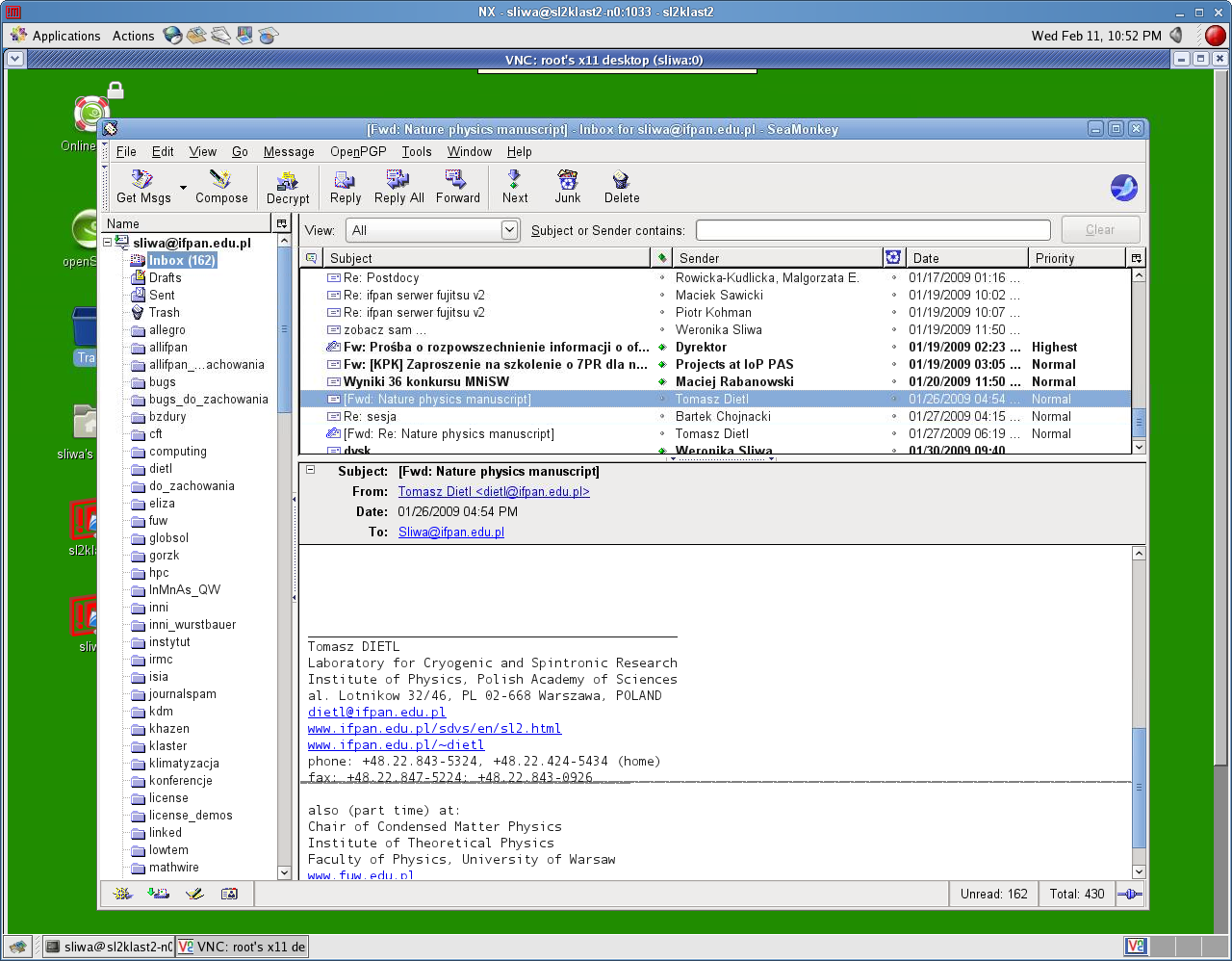The height and width of the screenshot is (961, 1232).
Task: Collapse the sliwa@ifpan.edu.pl account tree
Action: click(x=108, y=243)
